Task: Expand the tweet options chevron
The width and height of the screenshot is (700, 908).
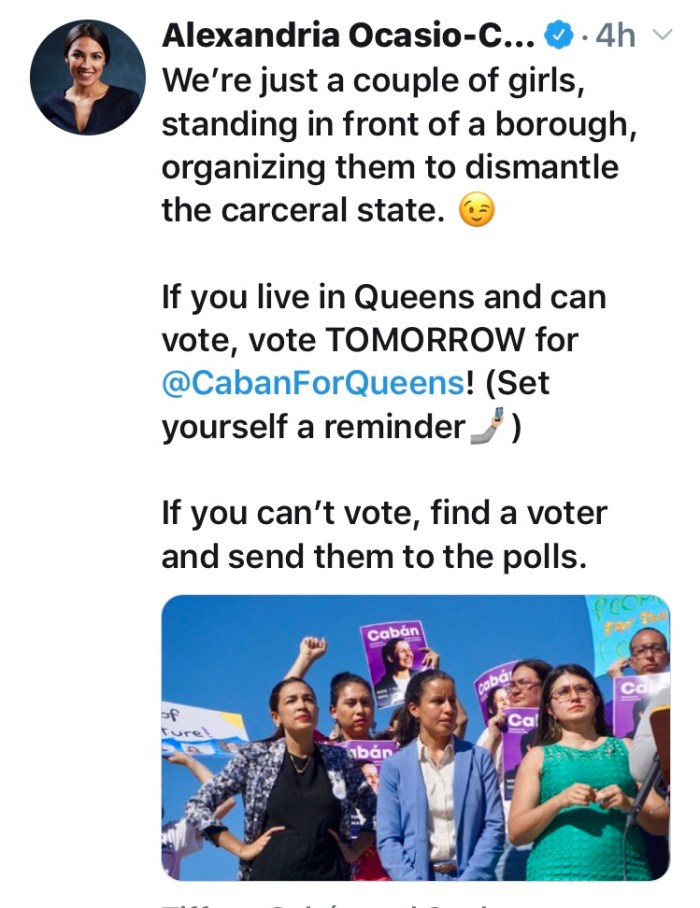Action: 661,36
